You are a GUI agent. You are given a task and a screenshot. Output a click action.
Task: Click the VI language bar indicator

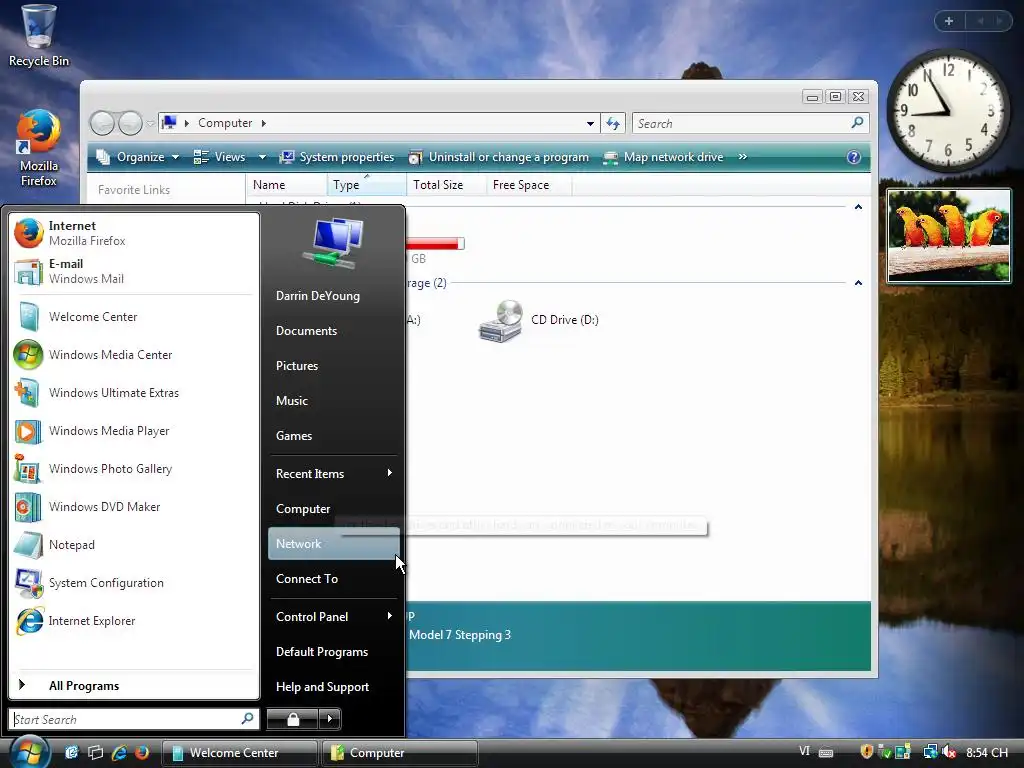point(805,752)
